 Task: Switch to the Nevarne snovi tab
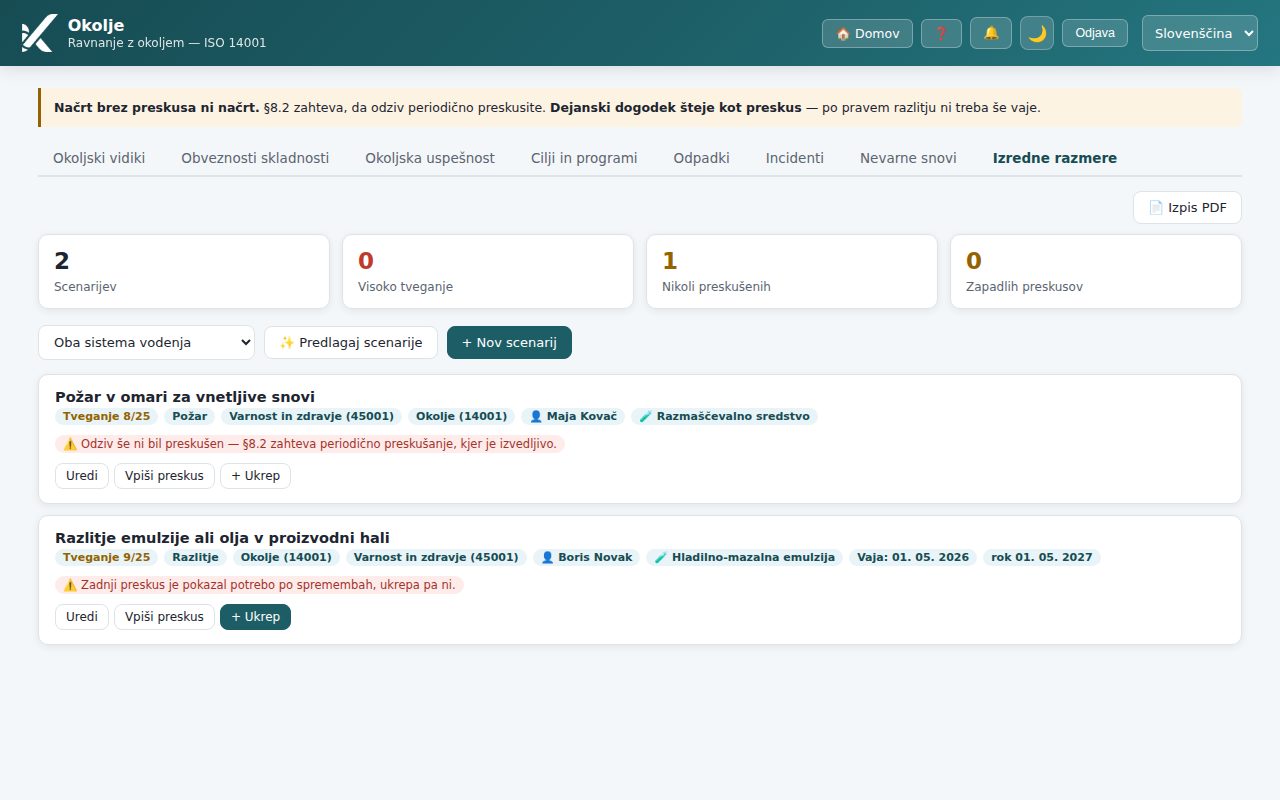click(908, 158)
